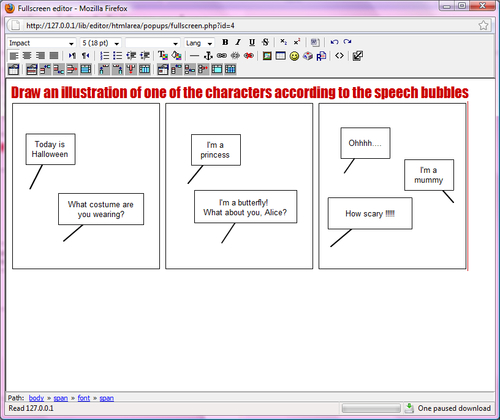The image size is (500, 420).
Task: Toggle Underline formatting
Action: (252, 42)
